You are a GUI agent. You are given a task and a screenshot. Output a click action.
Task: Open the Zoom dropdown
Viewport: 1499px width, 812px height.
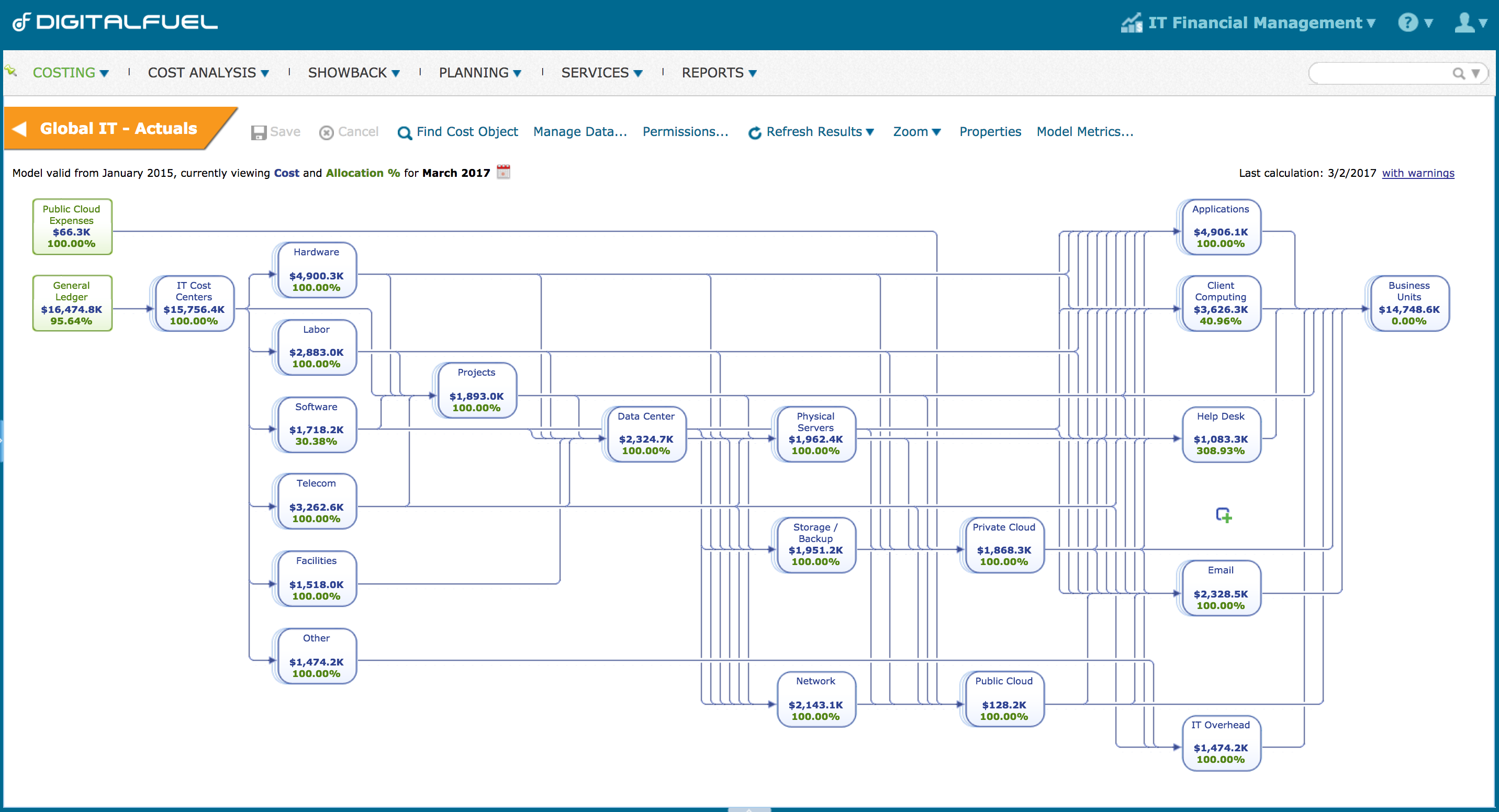pyautogui.click(x=916, y=132)
